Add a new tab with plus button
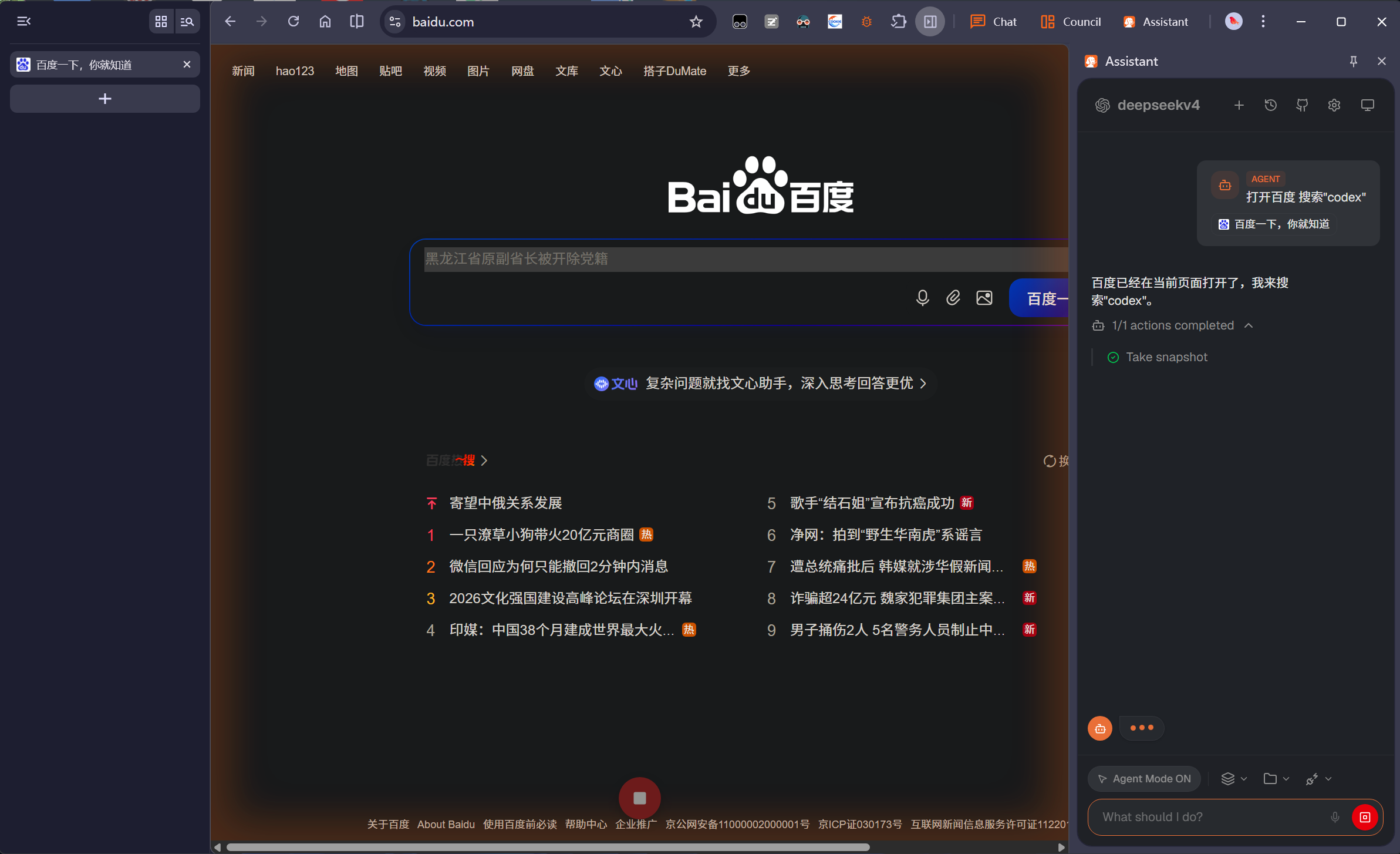 105,99
